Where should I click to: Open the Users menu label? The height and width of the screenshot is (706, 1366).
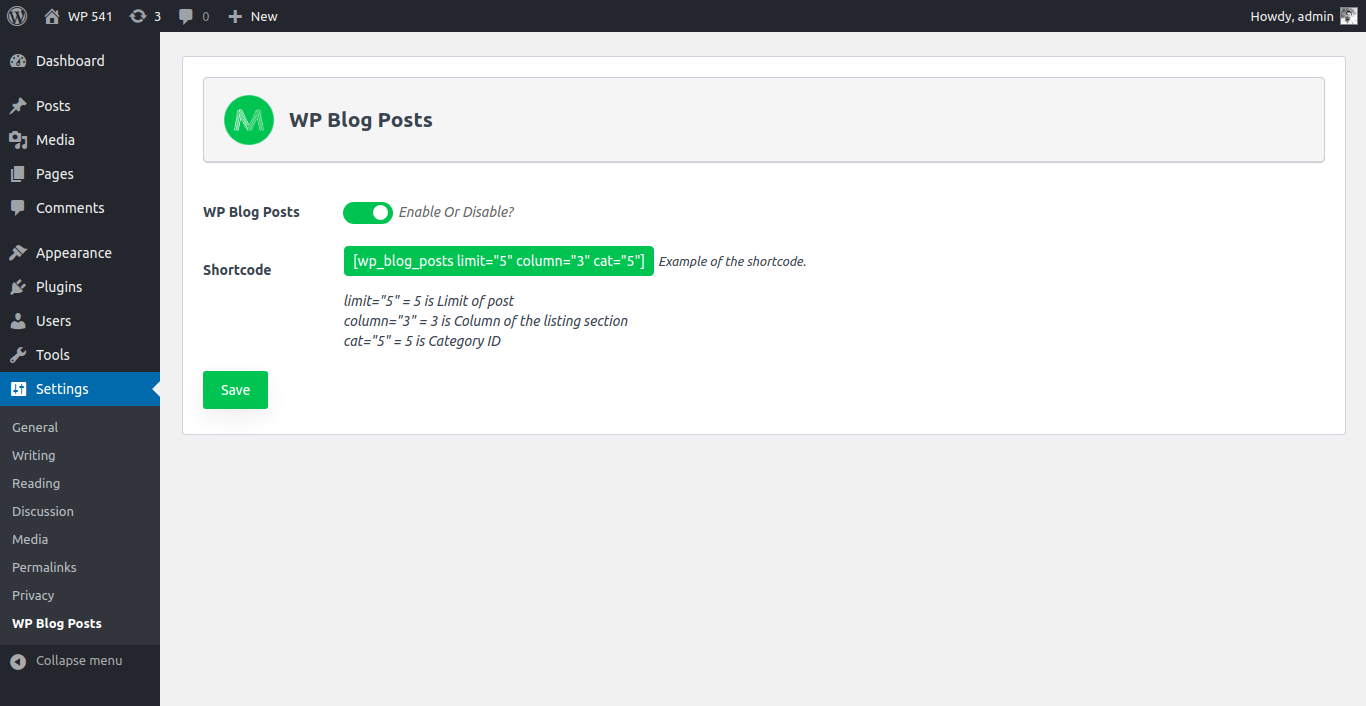[x=54, y=321]
